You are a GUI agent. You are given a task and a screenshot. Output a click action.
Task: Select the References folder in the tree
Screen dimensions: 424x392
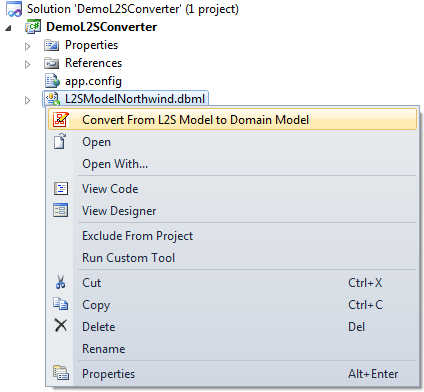click(93, 63)
